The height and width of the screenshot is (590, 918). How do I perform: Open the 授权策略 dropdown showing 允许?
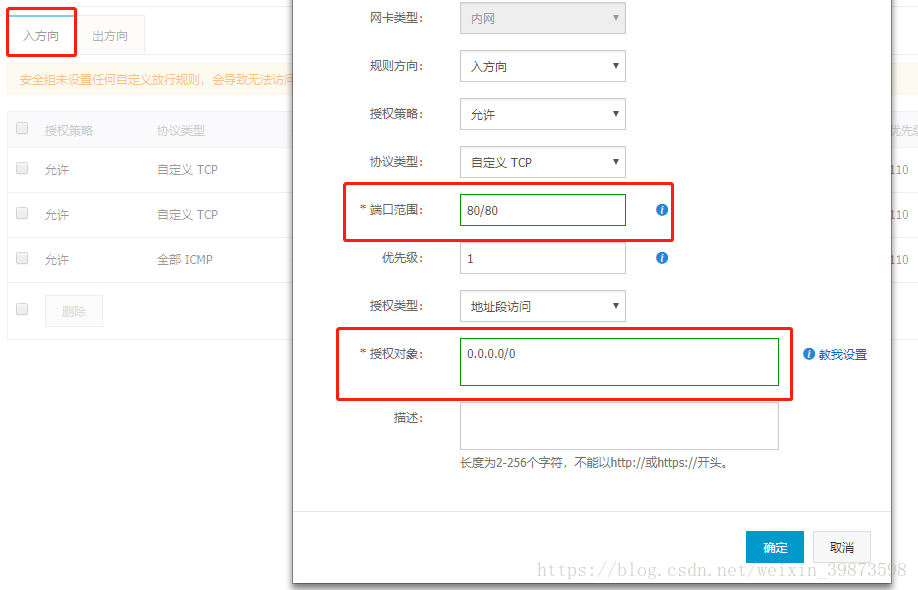tap(543, 114)
